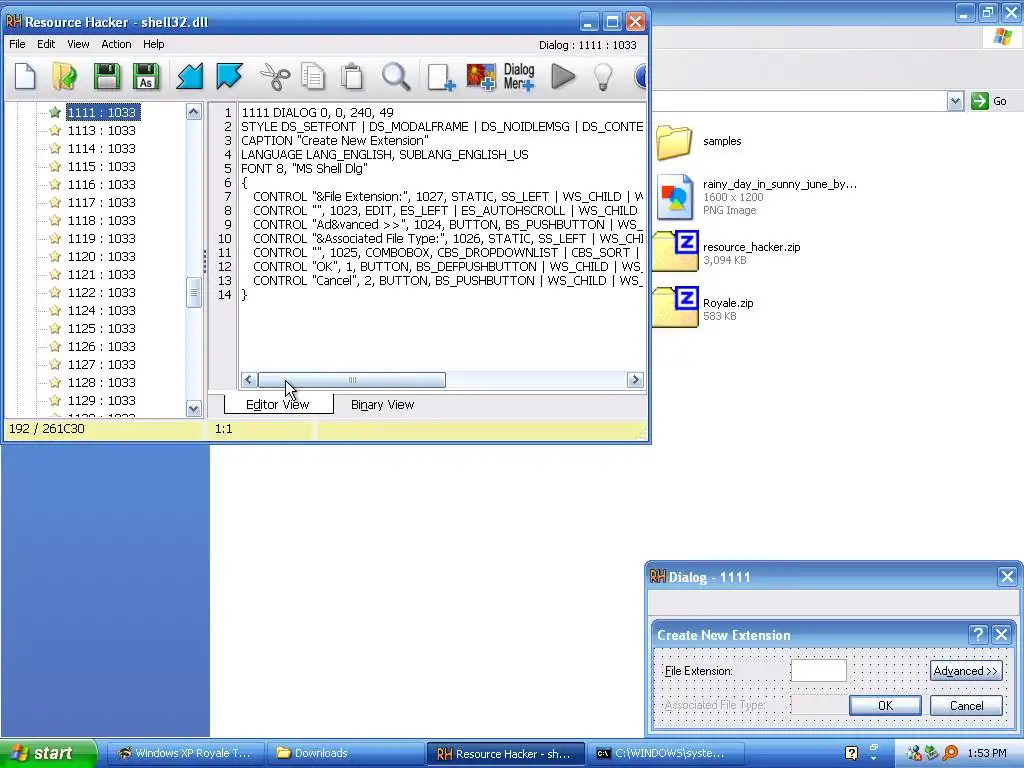Cut selection with the scissors icon

point(275,76)
